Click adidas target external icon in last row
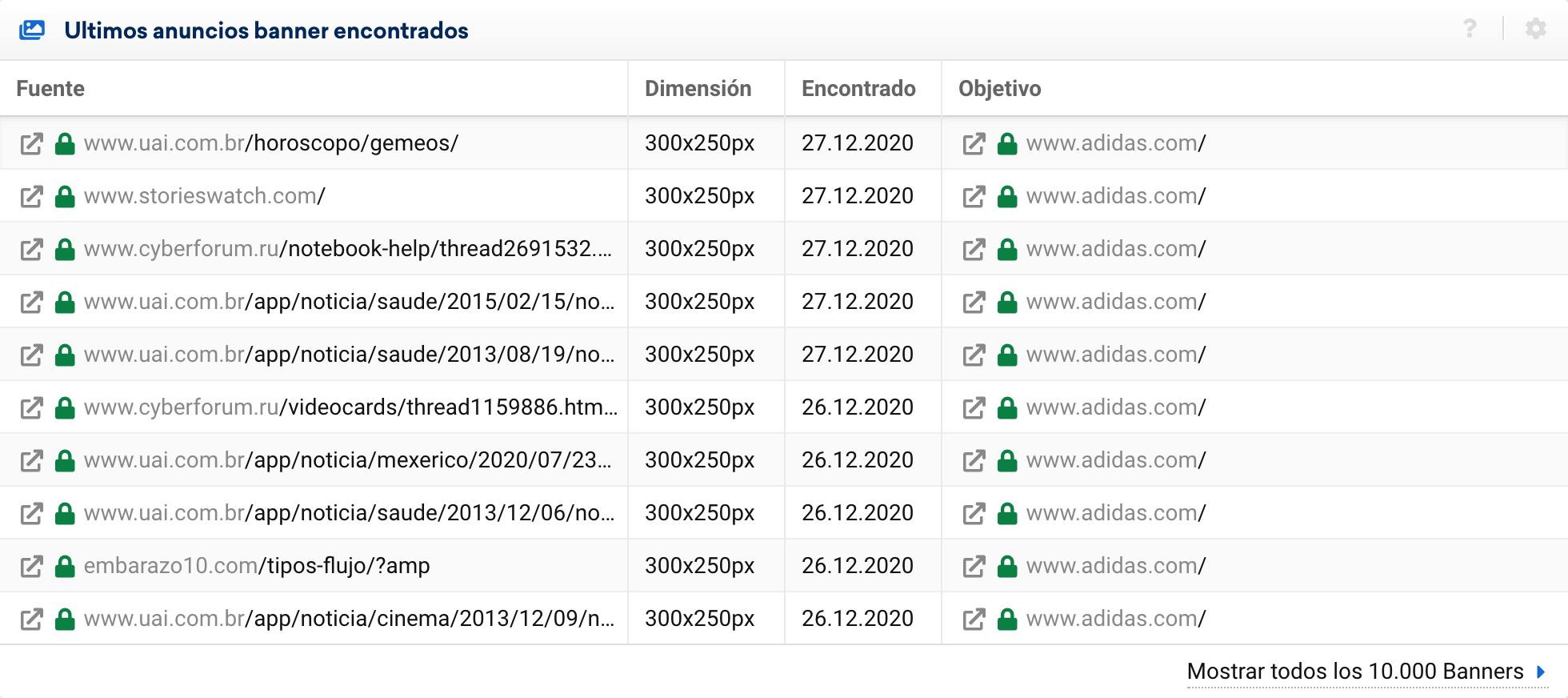 pos(974,620)
